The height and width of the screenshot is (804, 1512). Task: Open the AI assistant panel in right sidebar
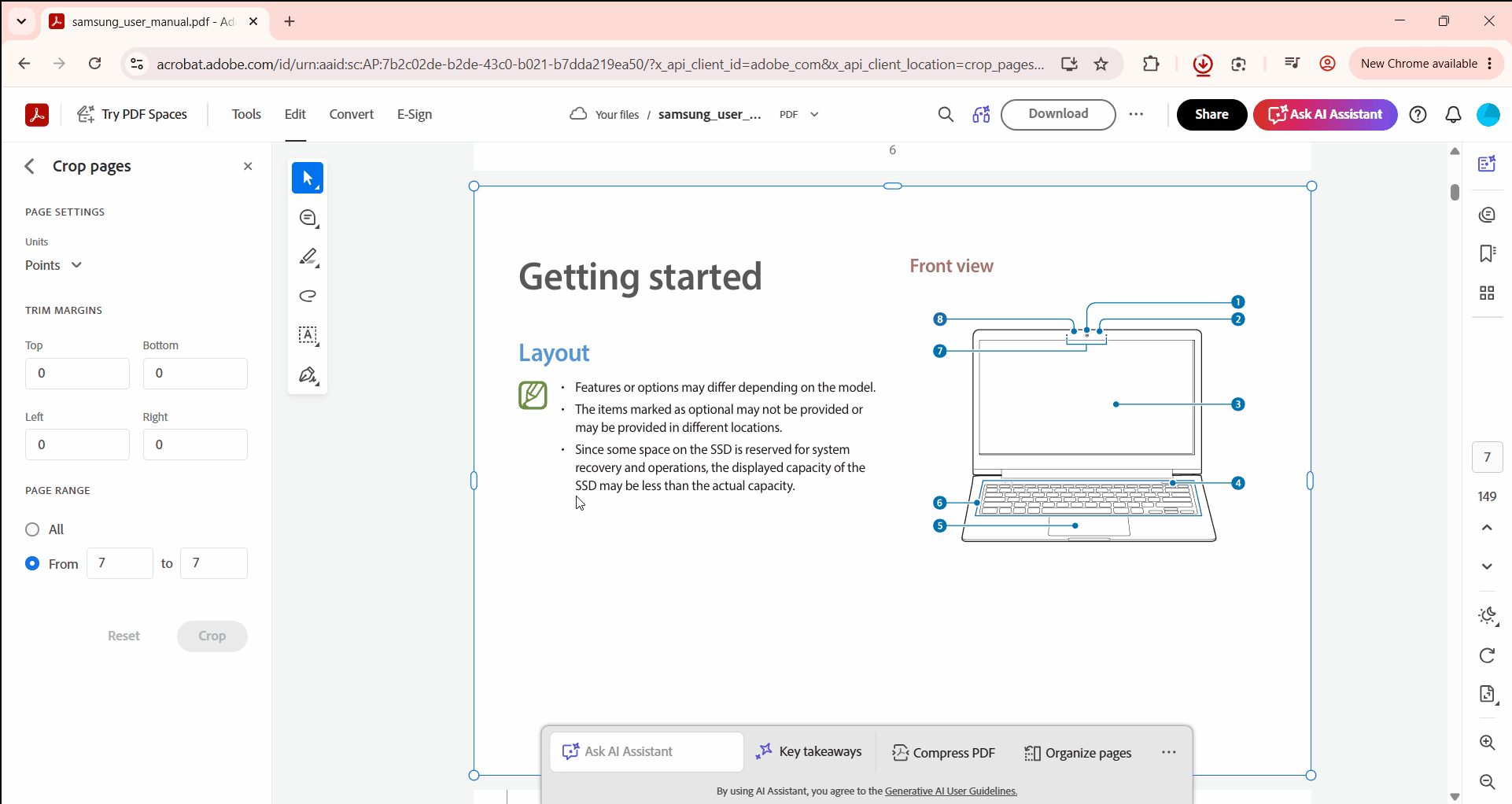(1487, 164)
